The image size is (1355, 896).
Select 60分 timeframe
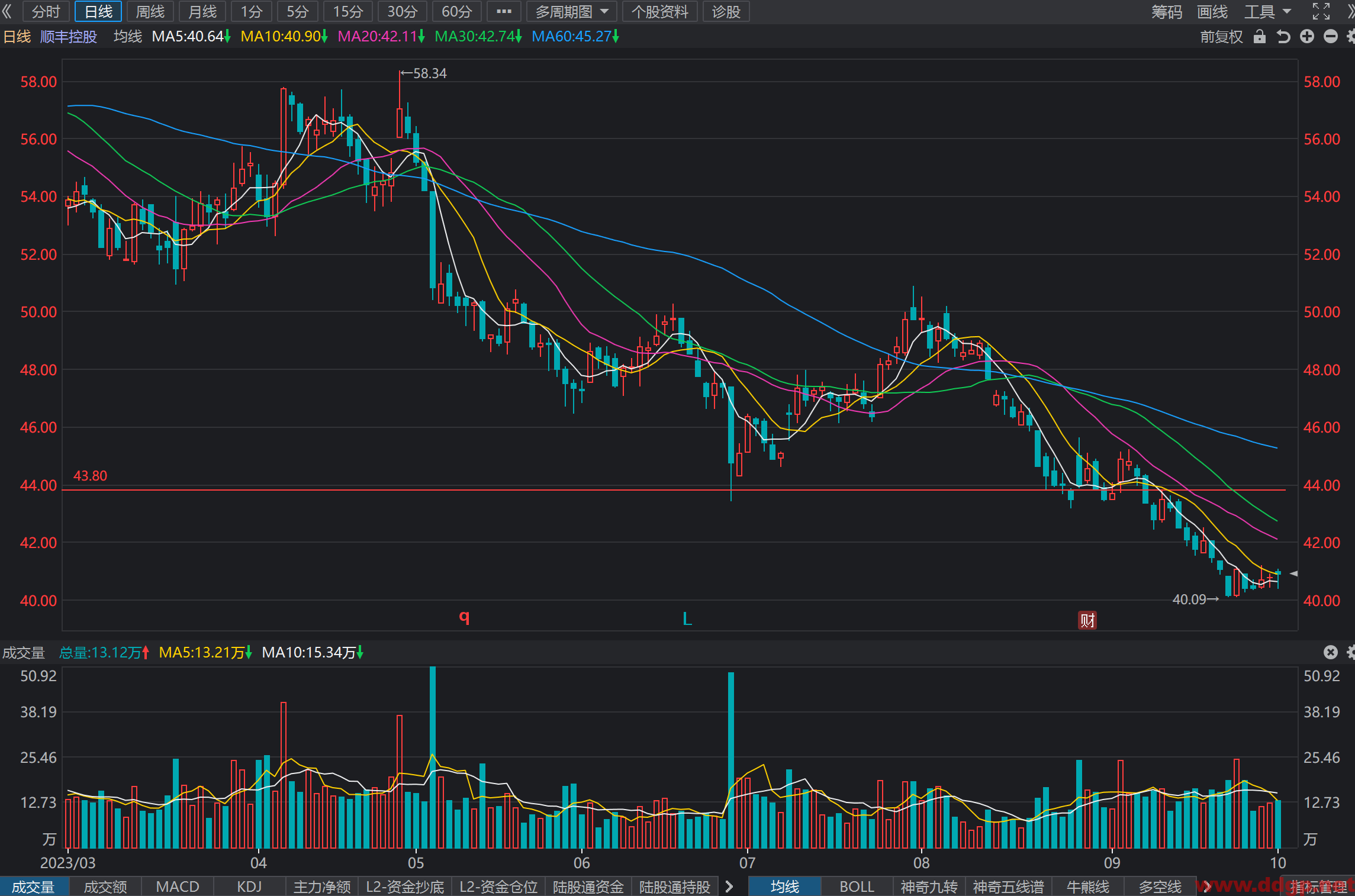(x=457, y=11)
